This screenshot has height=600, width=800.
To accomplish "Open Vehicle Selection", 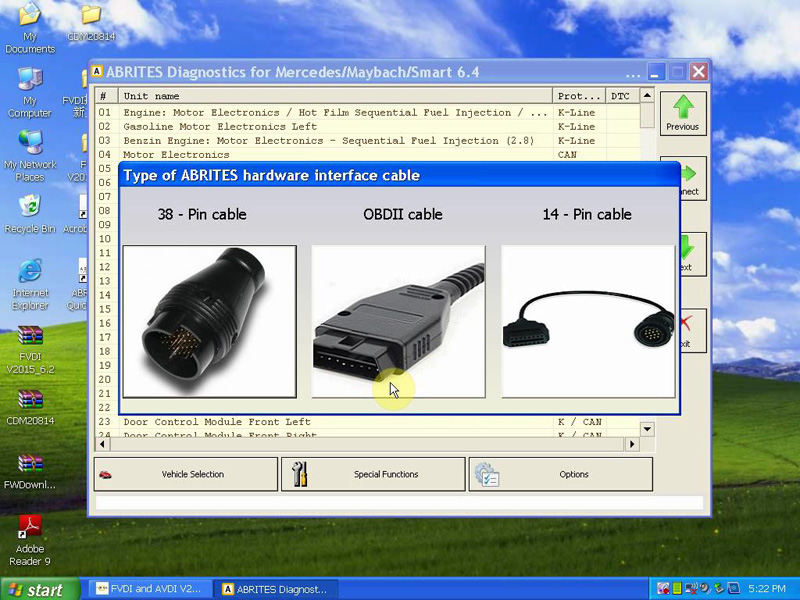I will coord(186,474).
